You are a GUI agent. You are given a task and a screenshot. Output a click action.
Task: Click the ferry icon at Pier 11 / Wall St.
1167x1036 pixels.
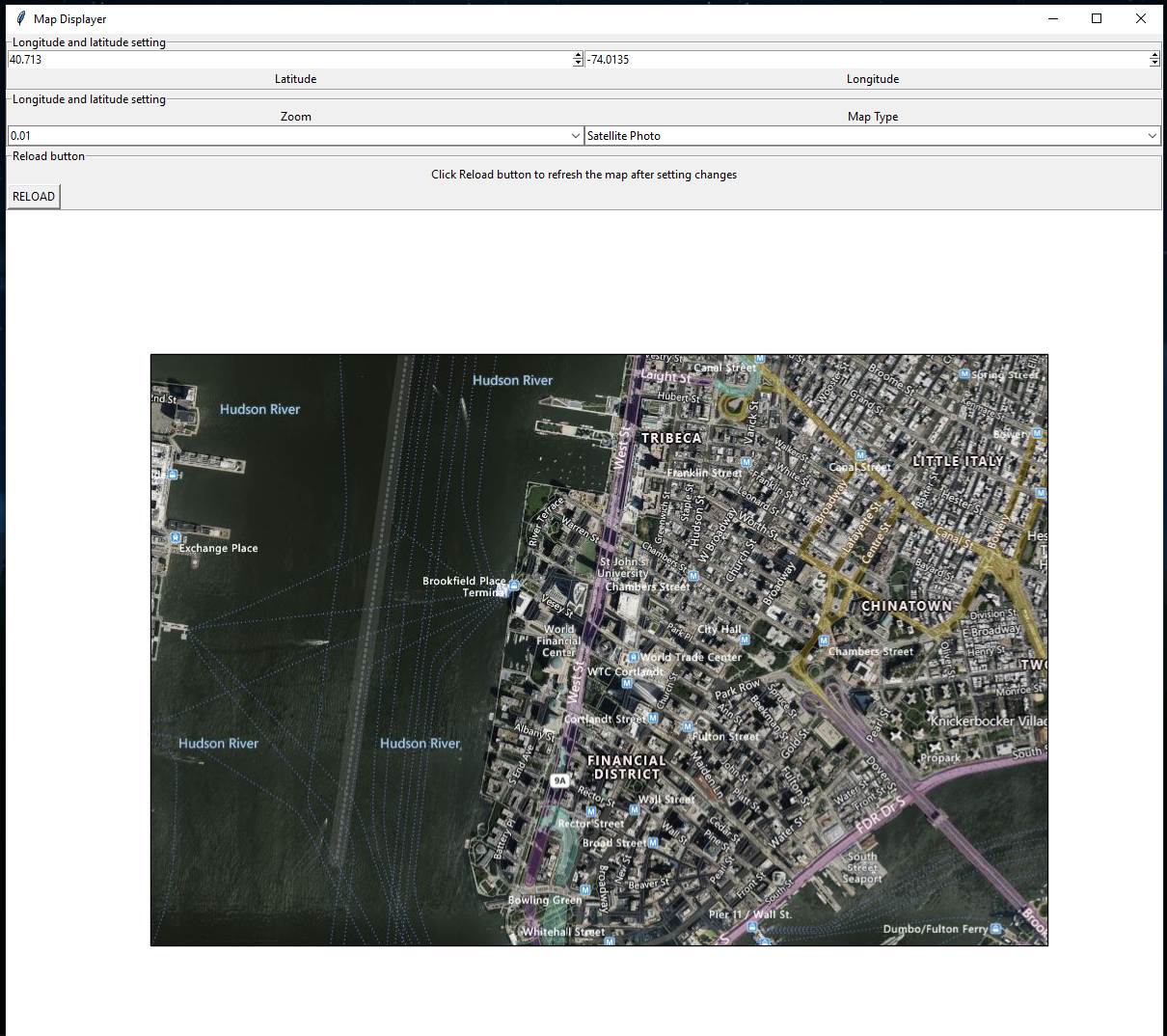point(752,926)
